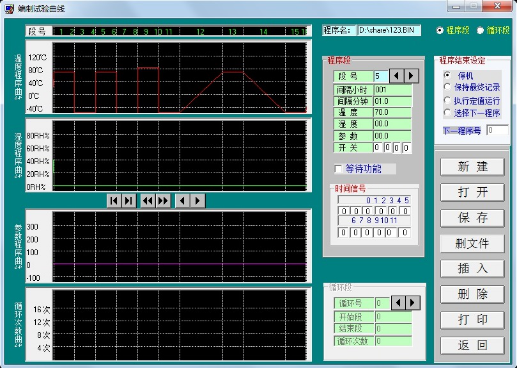
Task: Click the 湿度 field showing 00.0
Action: click(392, 124)
